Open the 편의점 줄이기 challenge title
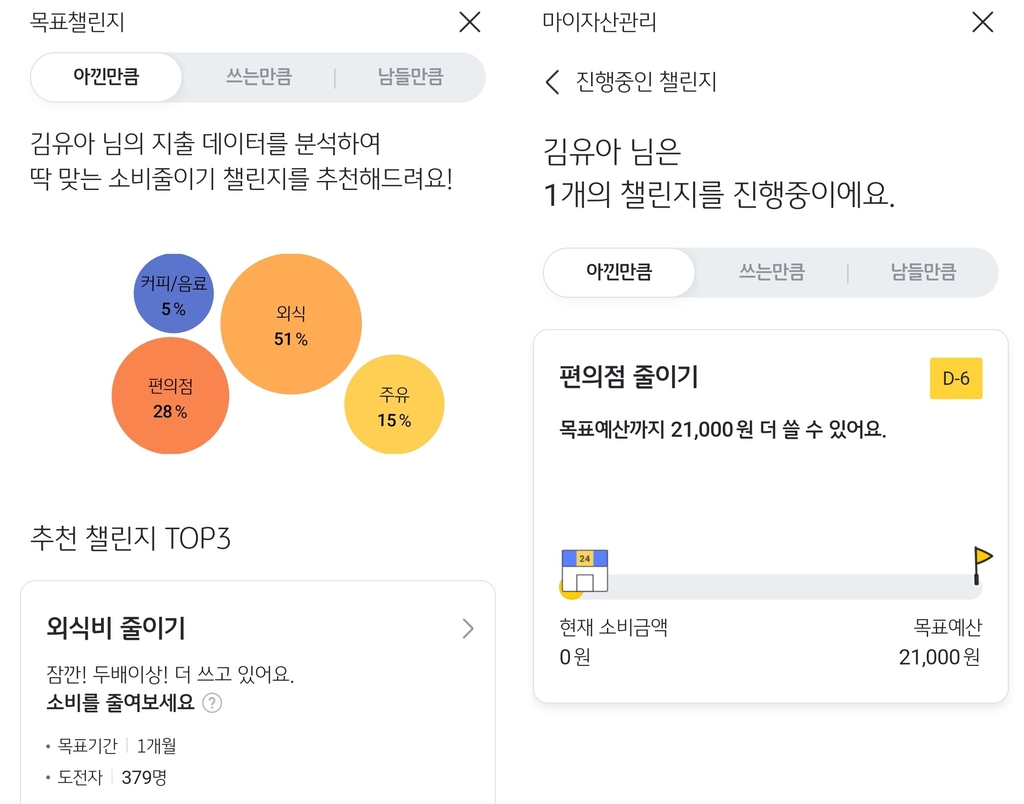Screen dimensions: 1024x804 tap(629, 377)
